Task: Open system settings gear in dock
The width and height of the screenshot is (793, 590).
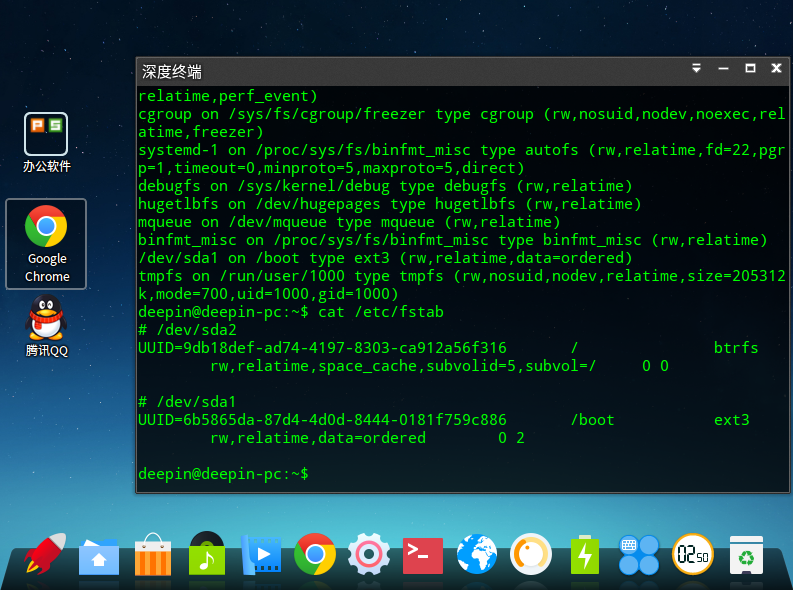Action: [x=369, y=554]
